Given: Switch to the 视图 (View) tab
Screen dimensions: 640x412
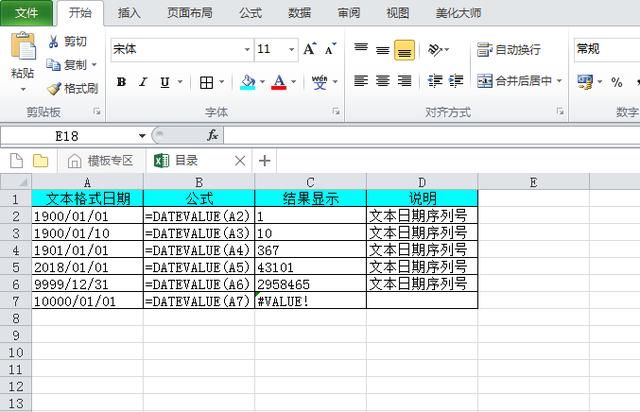Looking at the screenshot, I should click(x=398, y=13).
